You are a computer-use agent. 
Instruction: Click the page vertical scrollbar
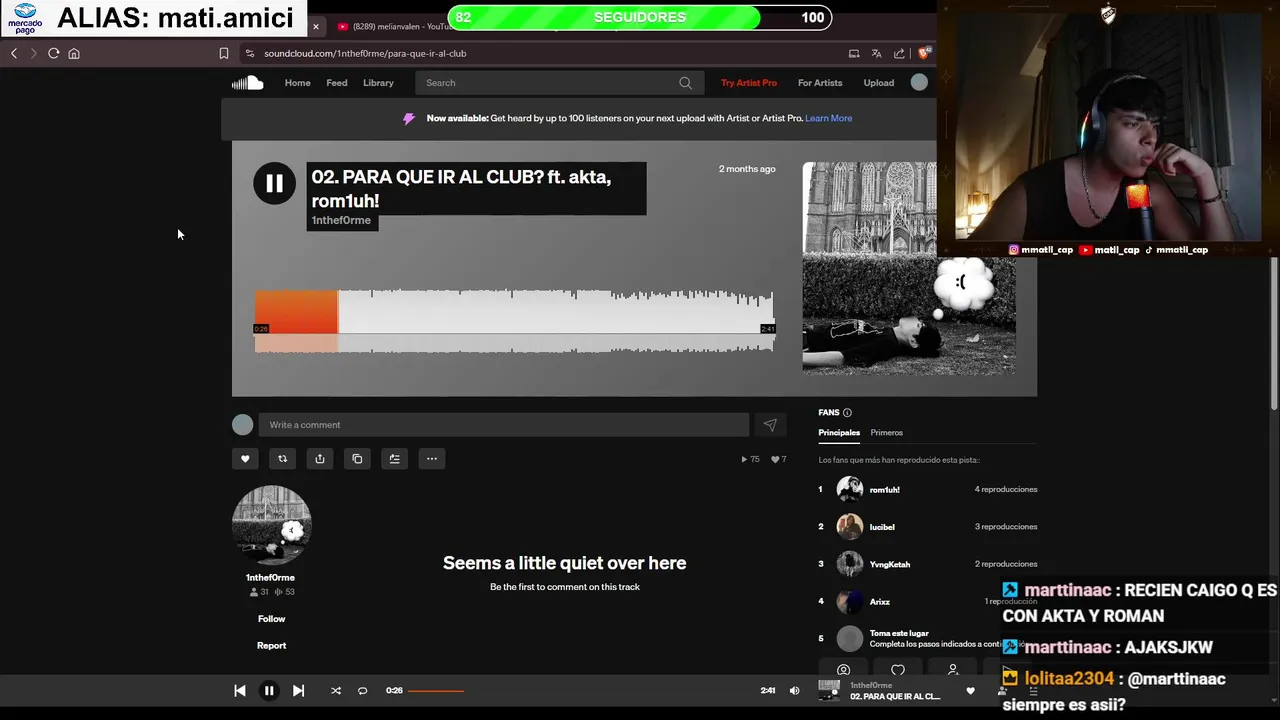[x=1275, y=335]
